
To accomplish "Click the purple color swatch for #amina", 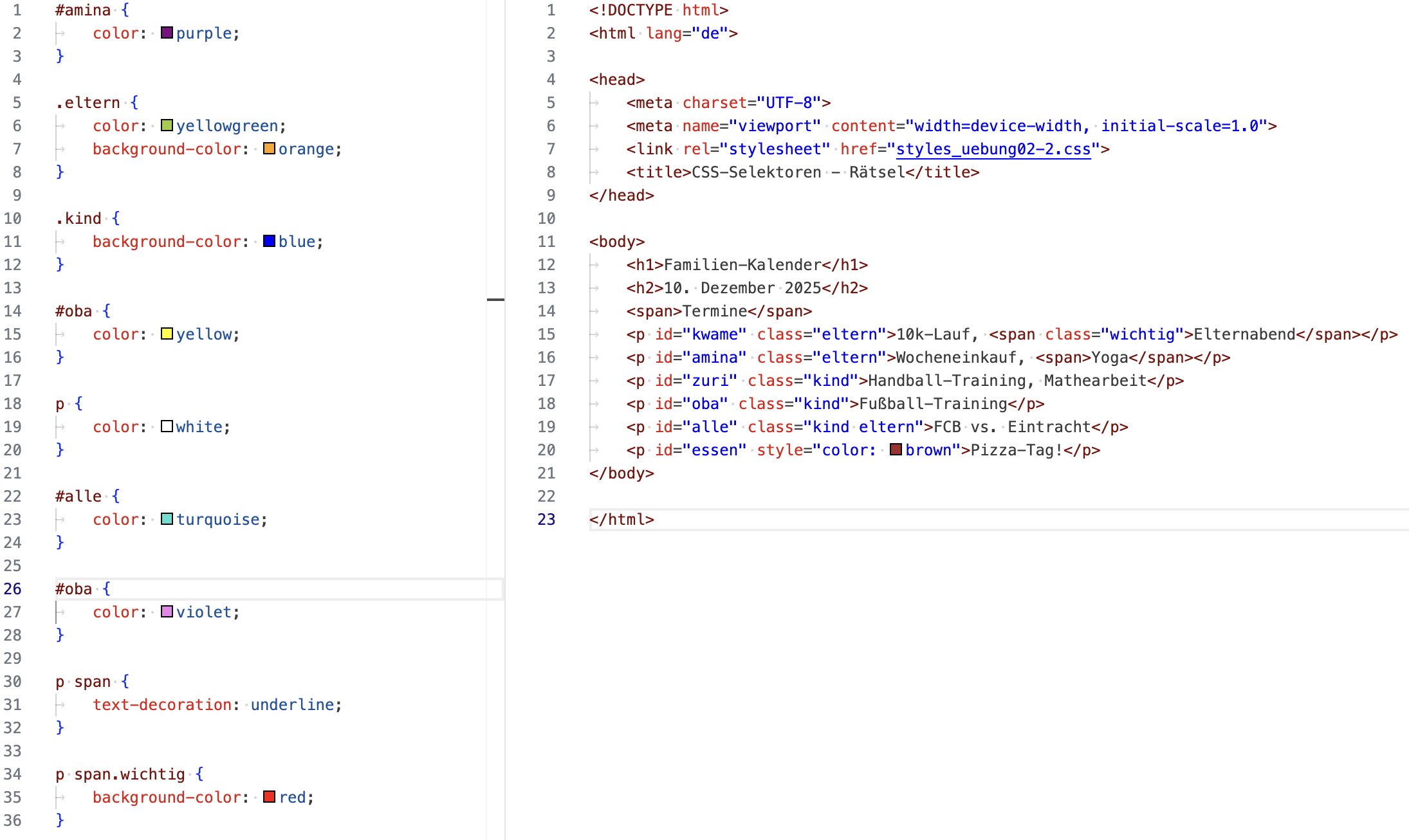I will (x=167, y=33).
